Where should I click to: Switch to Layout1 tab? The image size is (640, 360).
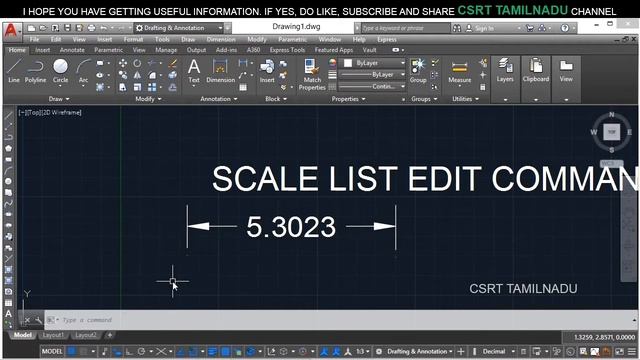53,335
